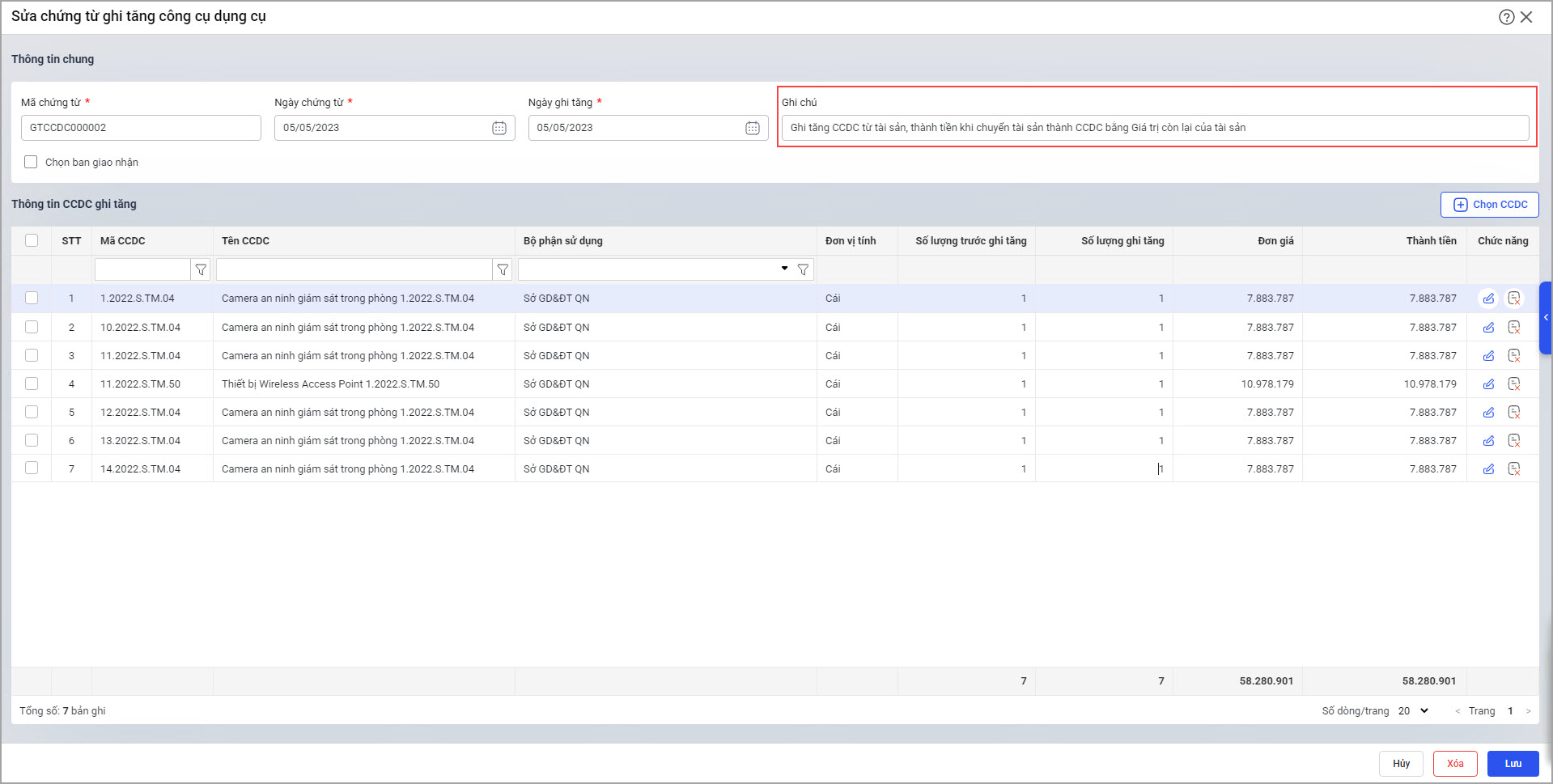Screen dimensions: 1553x784
Task: Click the Mã CCDC column filter icon
Action: 201,269
